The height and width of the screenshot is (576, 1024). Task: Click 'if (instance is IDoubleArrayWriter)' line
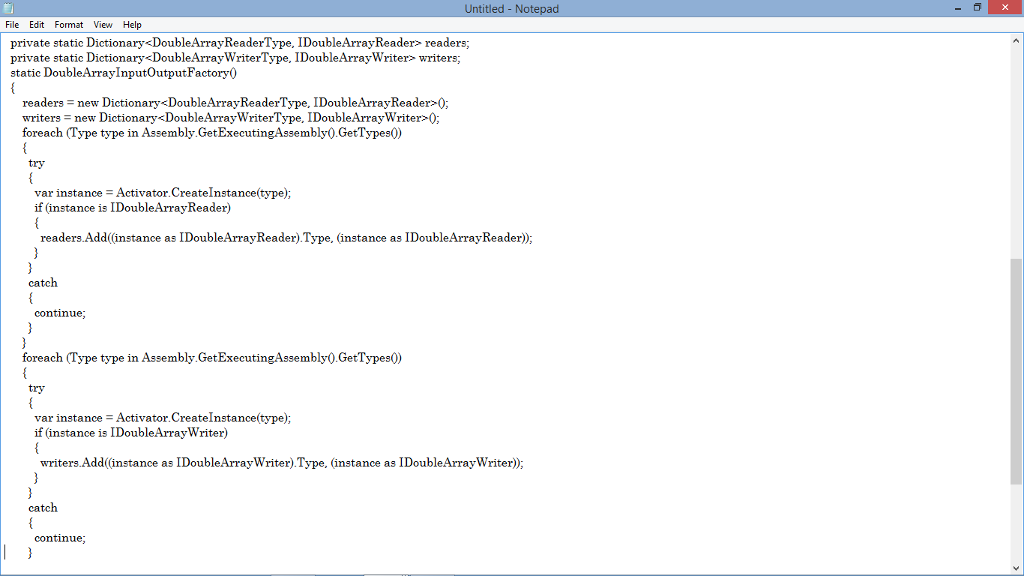click(131, 433)
